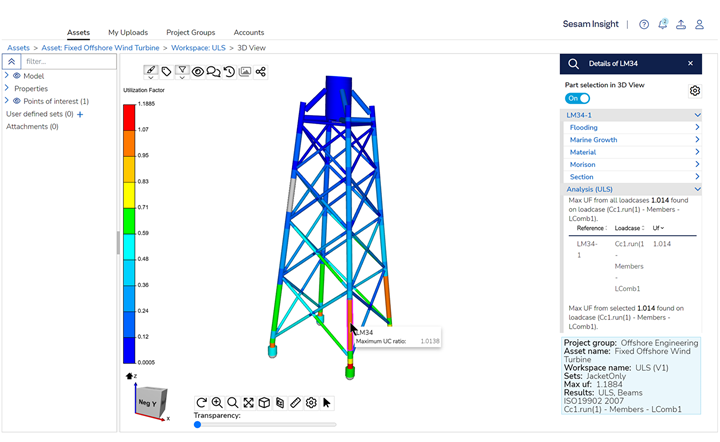Open the My Uploads tab
This screenshot has height=442, width=720.
(128, 33)
